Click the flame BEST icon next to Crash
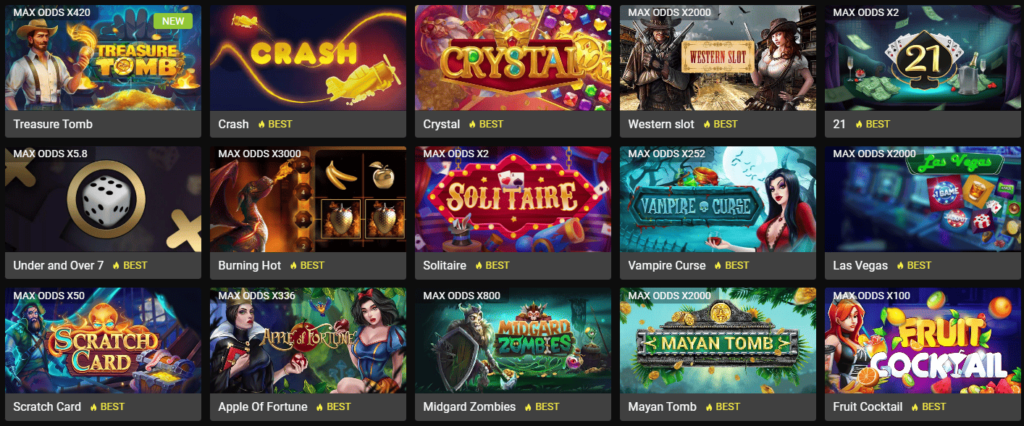 [x=262, y=124]
